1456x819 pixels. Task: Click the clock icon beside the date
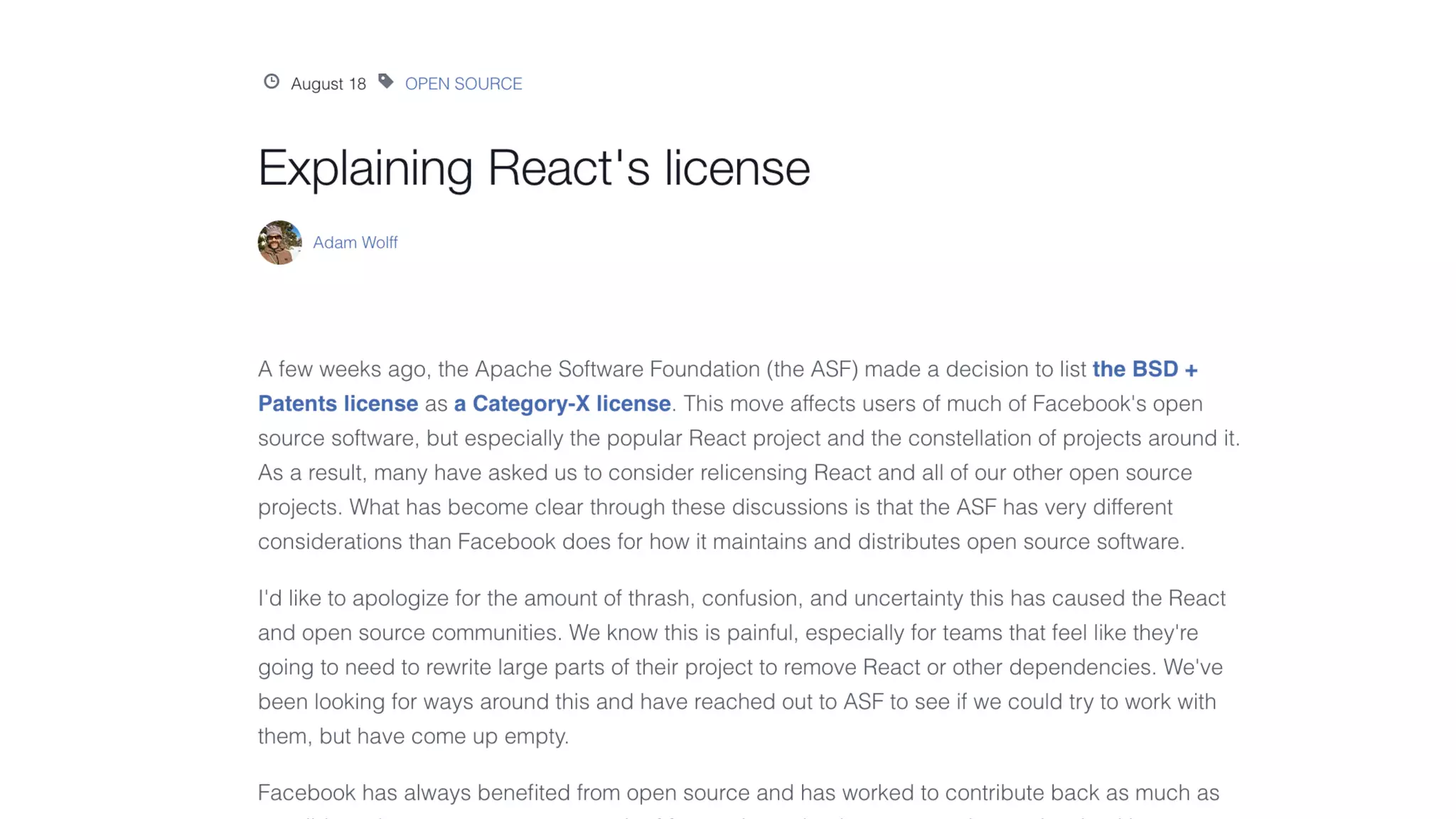click(x=272, y=82)
